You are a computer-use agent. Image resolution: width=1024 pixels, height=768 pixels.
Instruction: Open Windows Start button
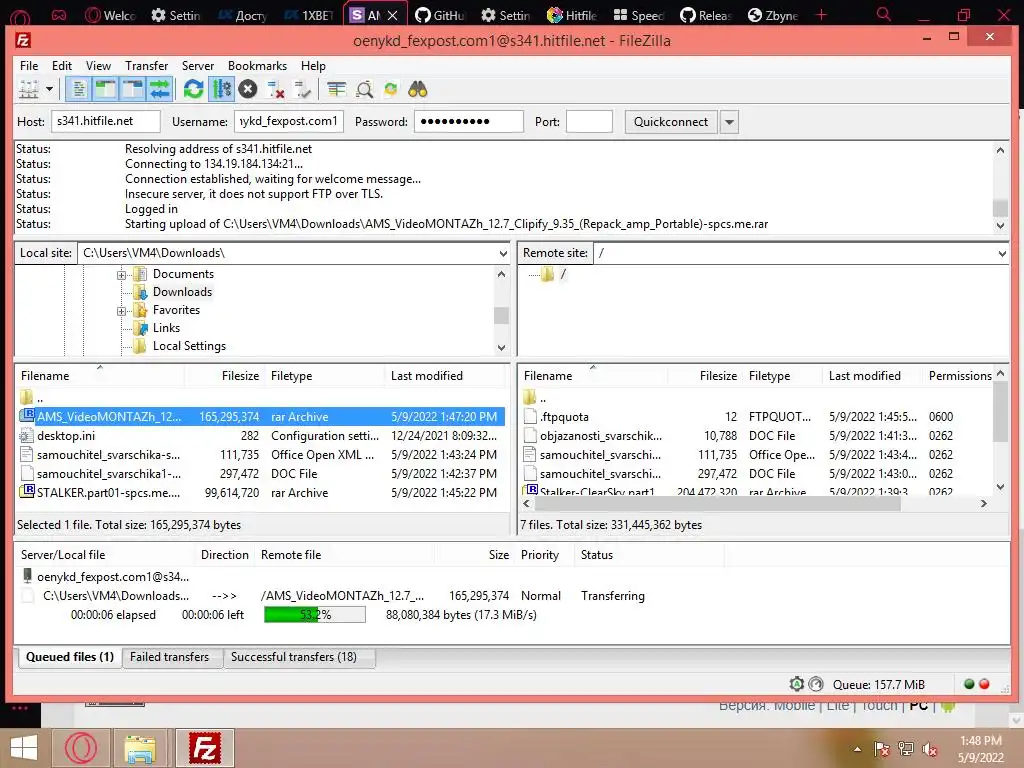[24, 748]
